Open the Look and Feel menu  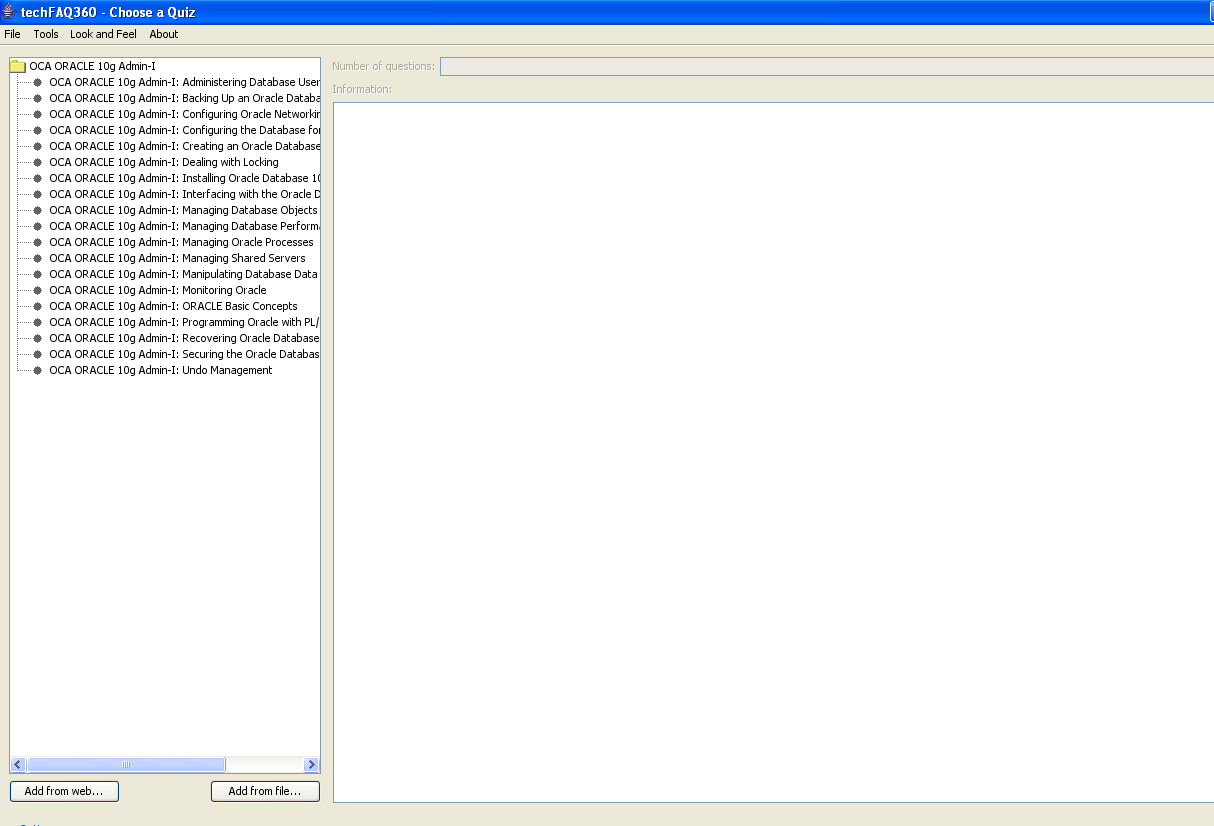(x=103, y=34)
